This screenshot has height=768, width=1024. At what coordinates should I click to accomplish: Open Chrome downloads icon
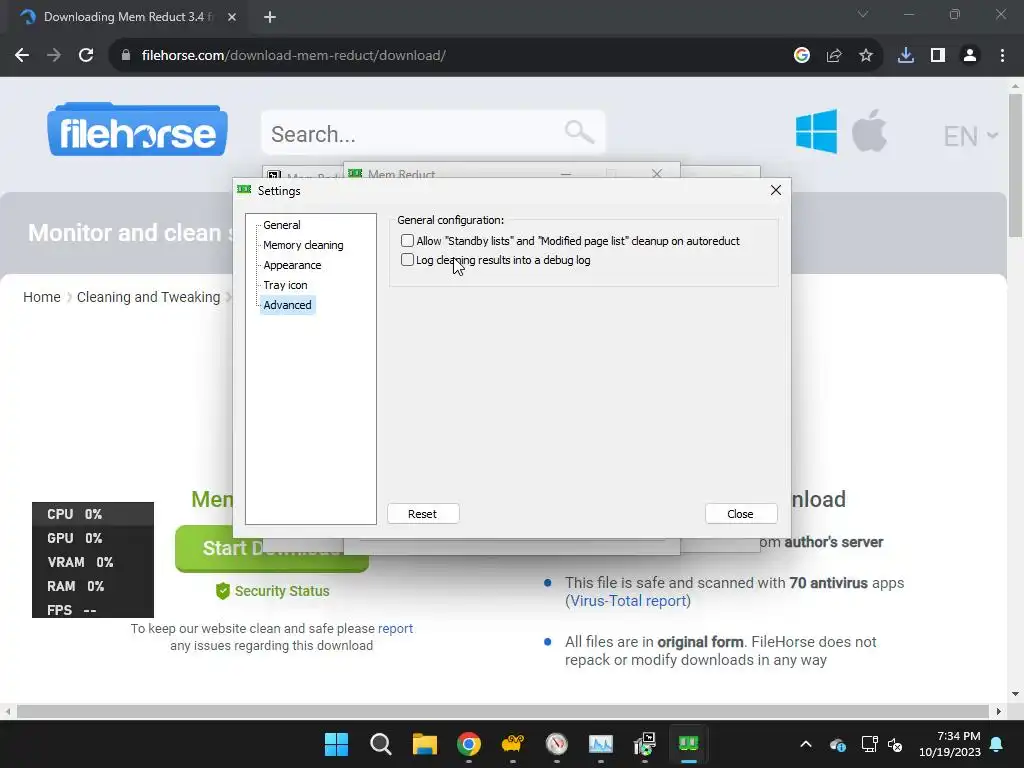coord(906,56)
